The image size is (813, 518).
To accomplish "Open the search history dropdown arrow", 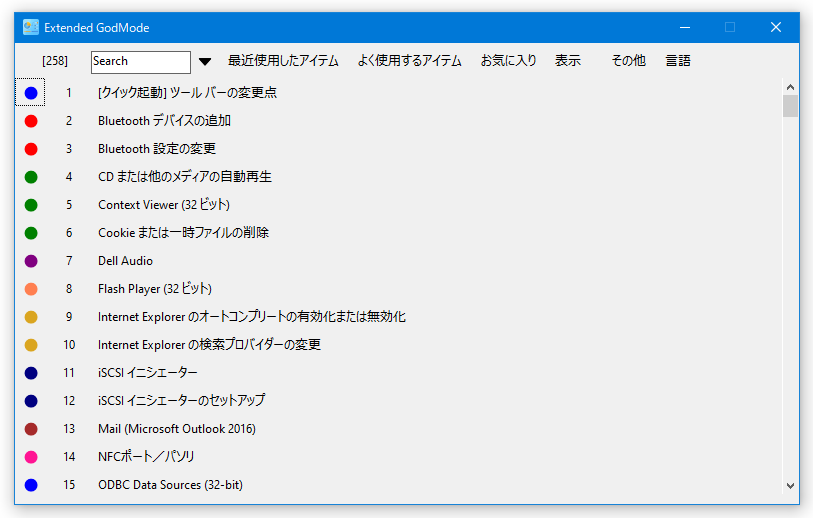I will tap(205, 62).
